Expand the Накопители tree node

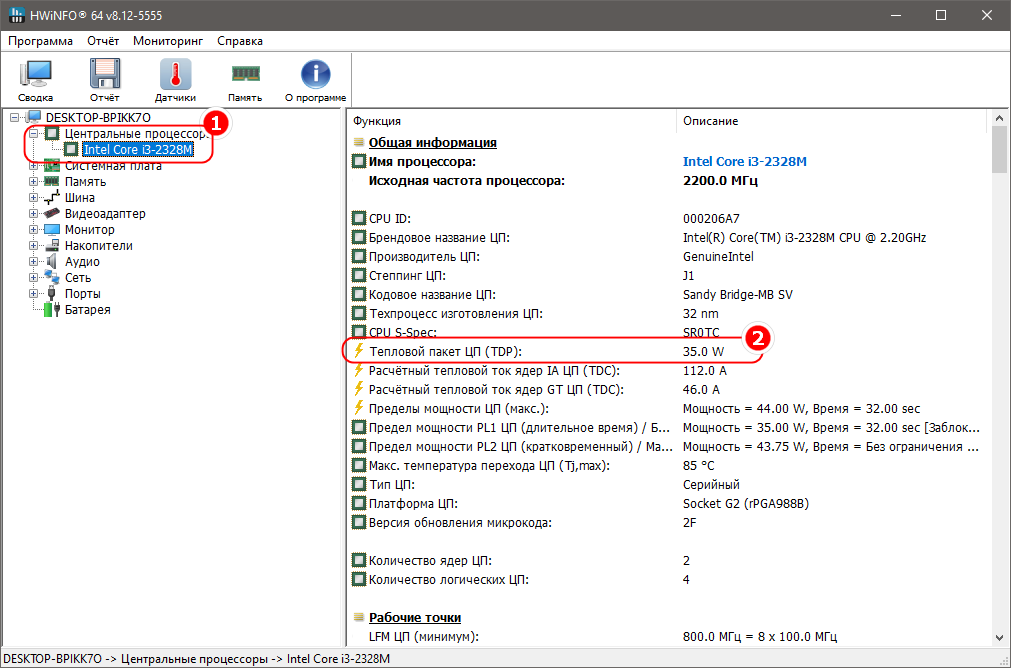[x=34, y=246]
